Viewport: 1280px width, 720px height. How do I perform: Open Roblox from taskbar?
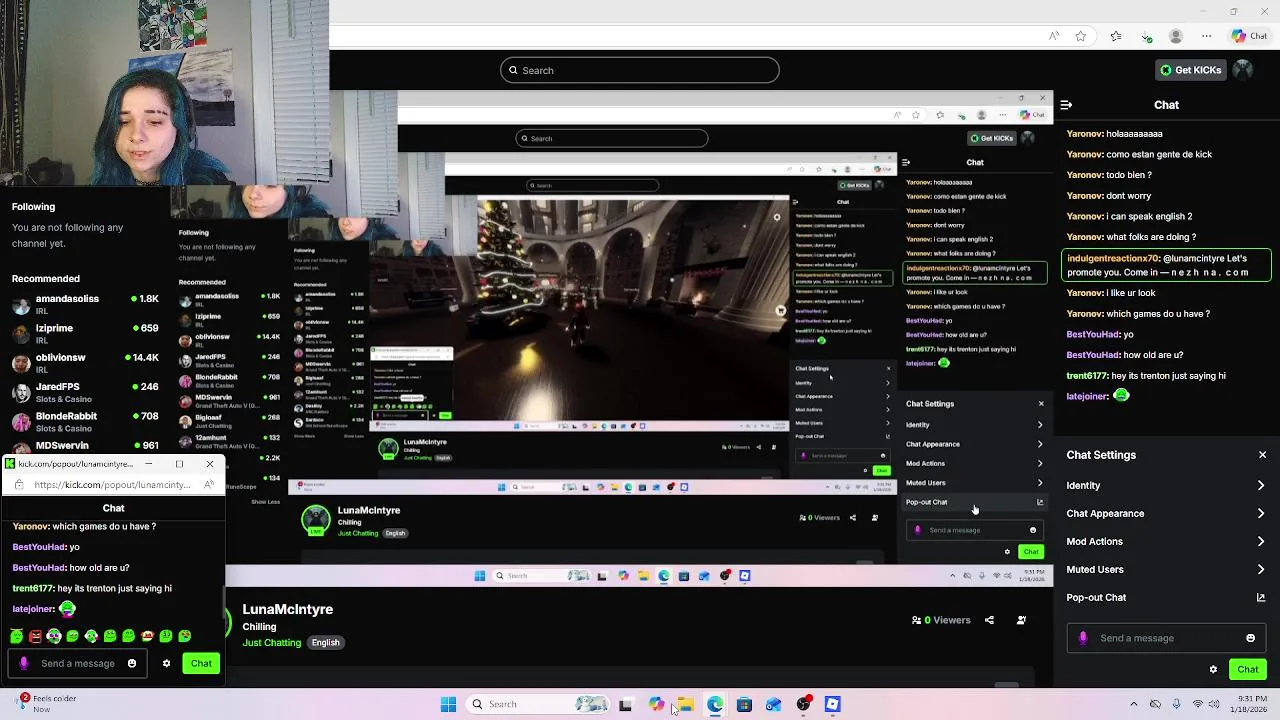point(832,704)
